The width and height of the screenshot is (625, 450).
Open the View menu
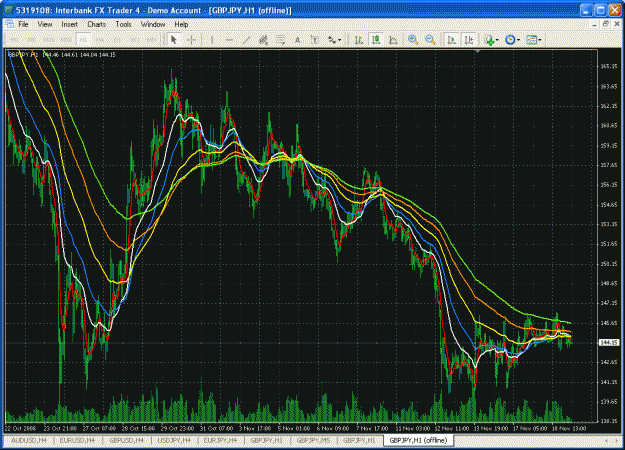[45, 24]
